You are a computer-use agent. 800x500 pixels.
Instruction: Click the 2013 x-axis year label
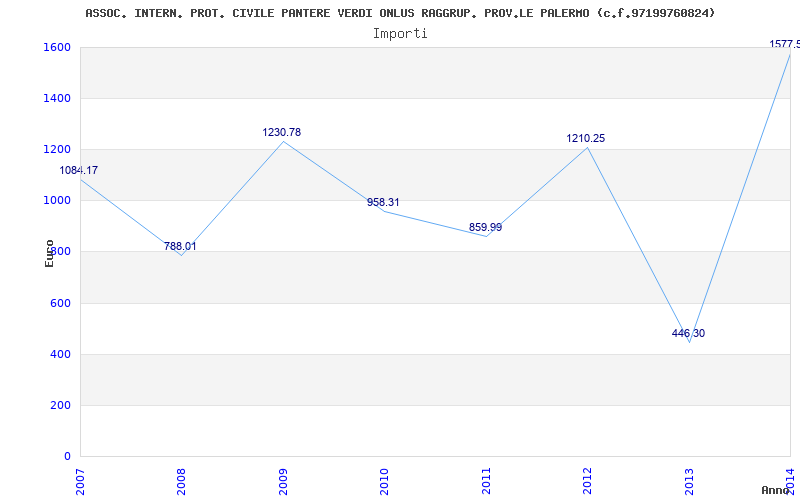689,482
